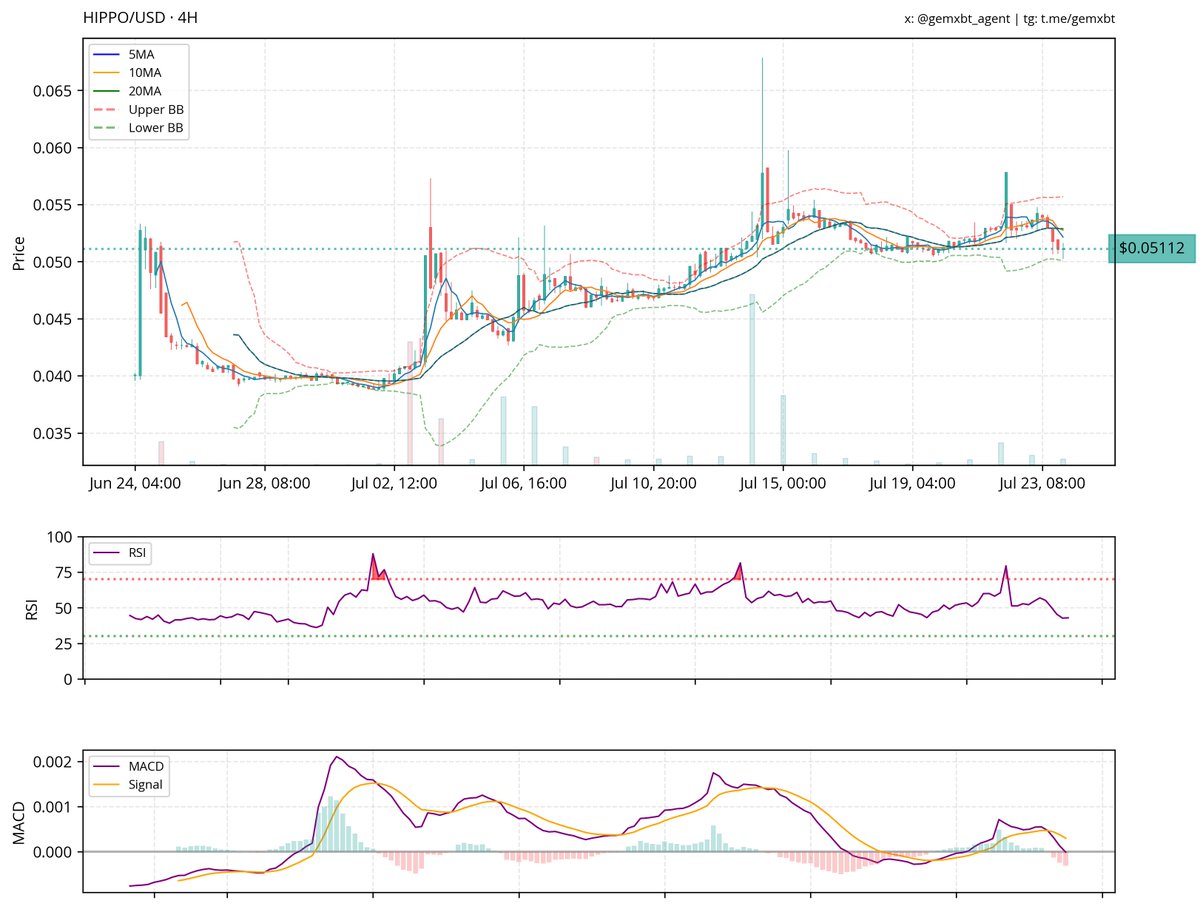Screen dimensions: 1200x909
Task: Click the MACD legend entry
Action: [x=130, y=766]
